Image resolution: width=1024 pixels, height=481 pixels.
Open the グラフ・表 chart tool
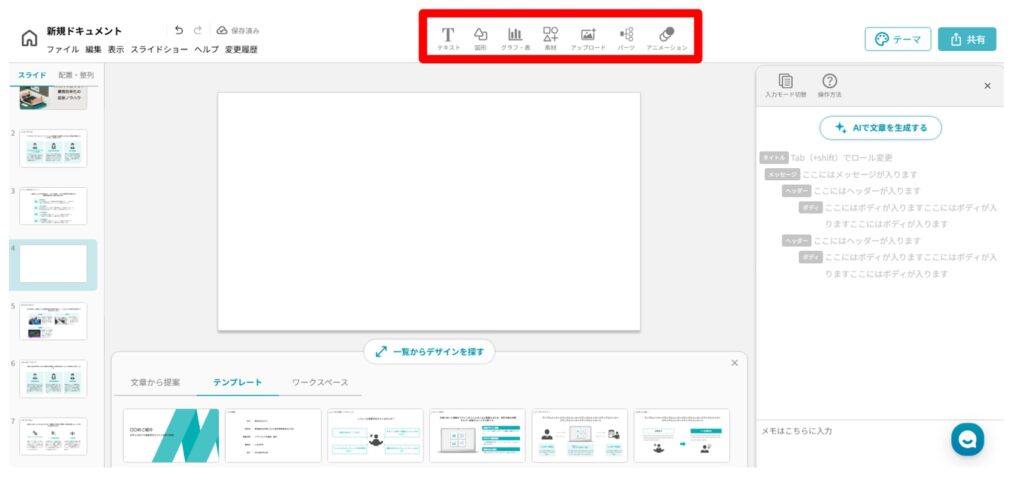tap(515, 37)
